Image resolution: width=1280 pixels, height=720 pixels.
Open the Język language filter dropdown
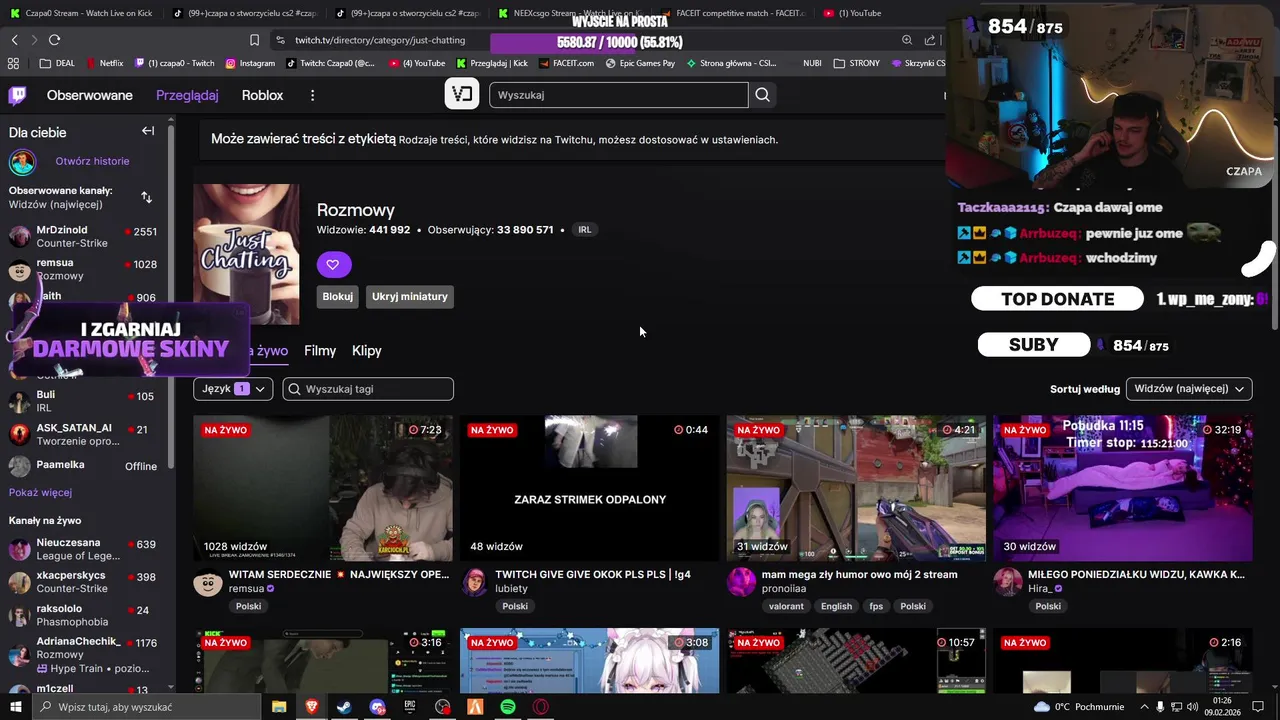pos(233,389)
